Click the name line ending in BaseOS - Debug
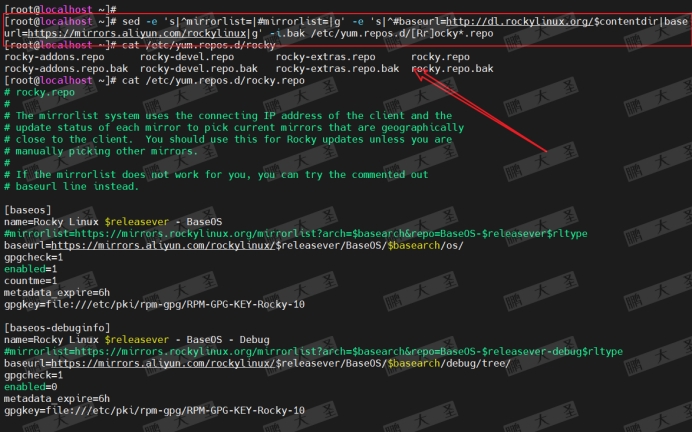The image size is (692, 432). 150,340
